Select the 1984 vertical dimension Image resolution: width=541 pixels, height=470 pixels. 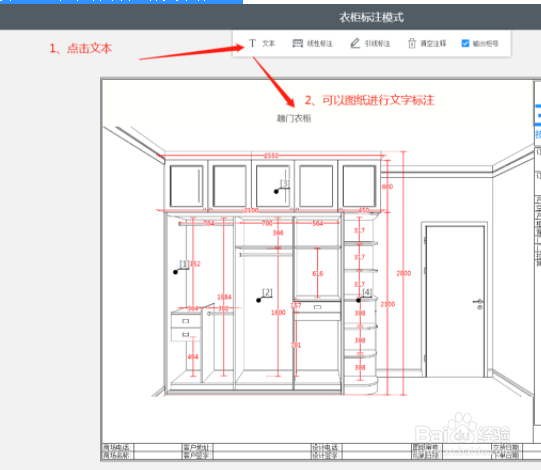coord(224,297)
